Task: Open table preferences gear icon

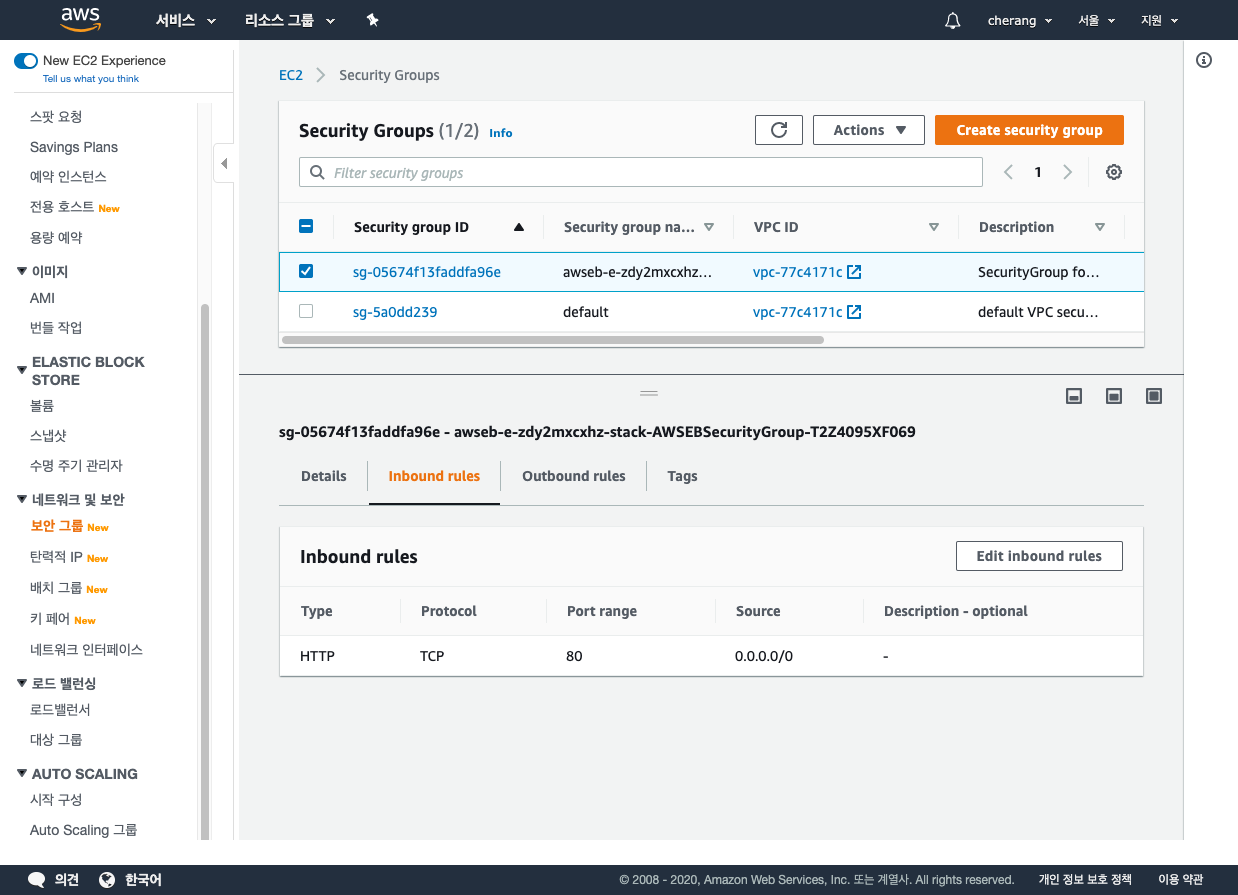Action: click(1114, 172)
